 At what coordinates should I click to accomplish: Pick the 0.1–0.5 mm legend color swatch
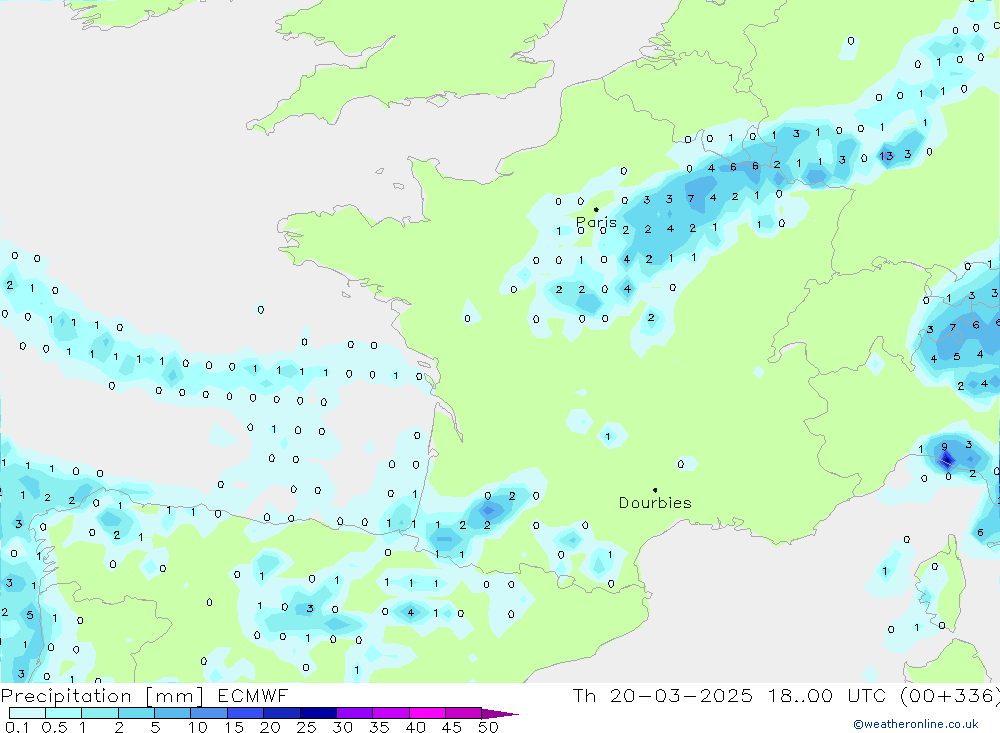(x=27, y=713)
